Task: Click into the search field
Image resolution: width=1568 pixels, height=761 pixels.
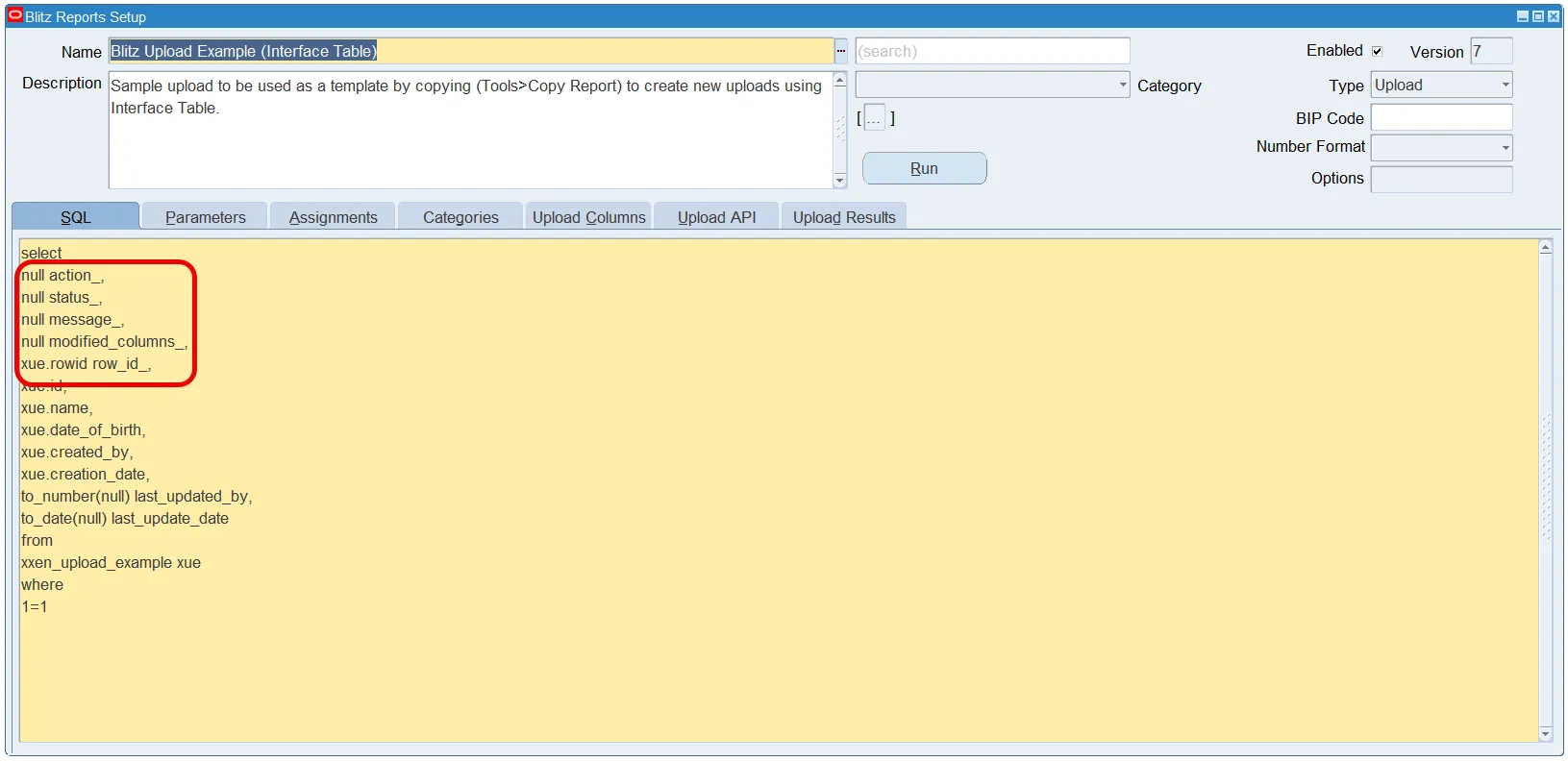Action: click(992, 51)
